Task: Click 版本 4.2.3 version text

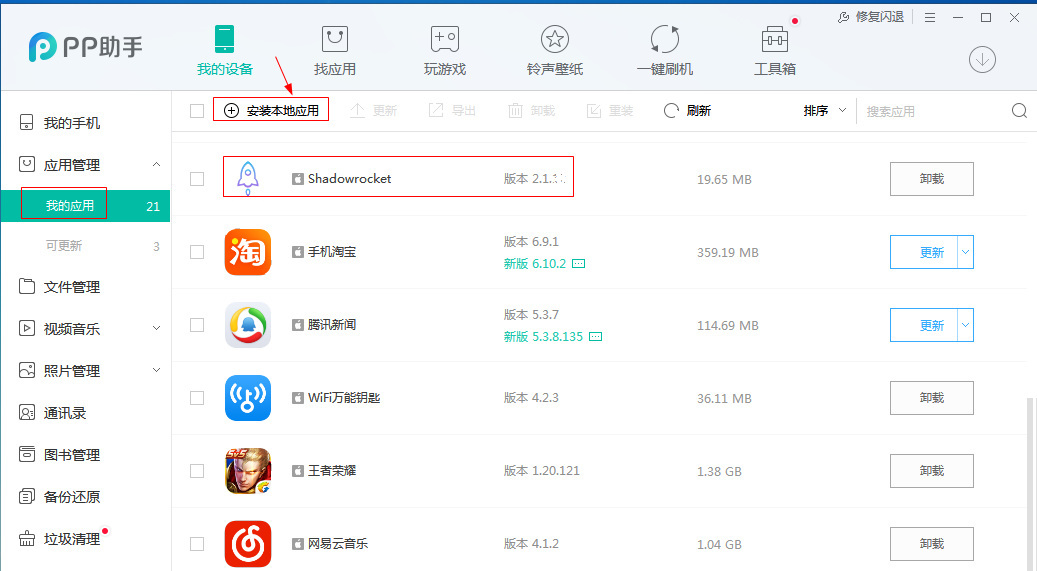Action: pyautogui.click(x=531, y=398)
